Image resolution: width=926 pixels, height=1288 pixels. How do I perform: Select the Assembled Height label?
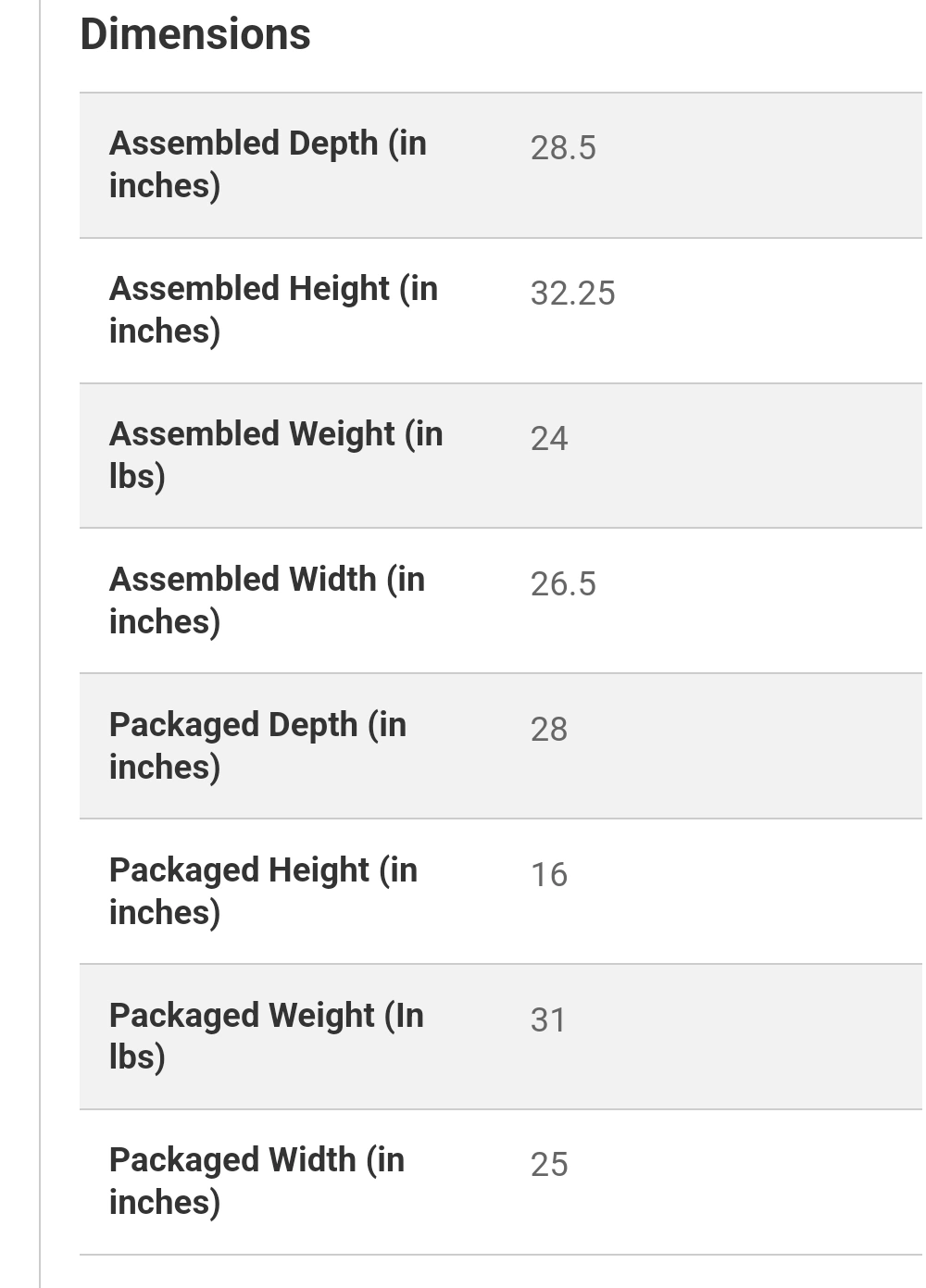(x=273, y=309)
